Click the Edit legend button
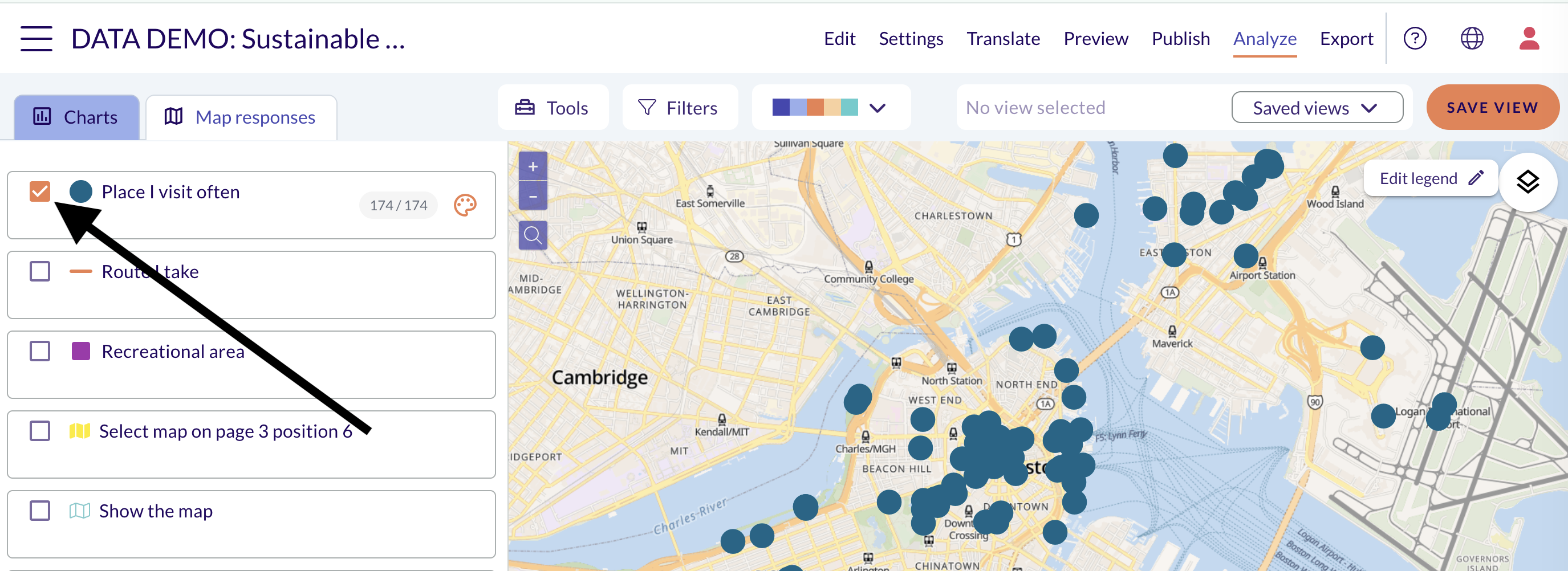1568x571 pixels. pyautogui.click(x=1431, y=178)
